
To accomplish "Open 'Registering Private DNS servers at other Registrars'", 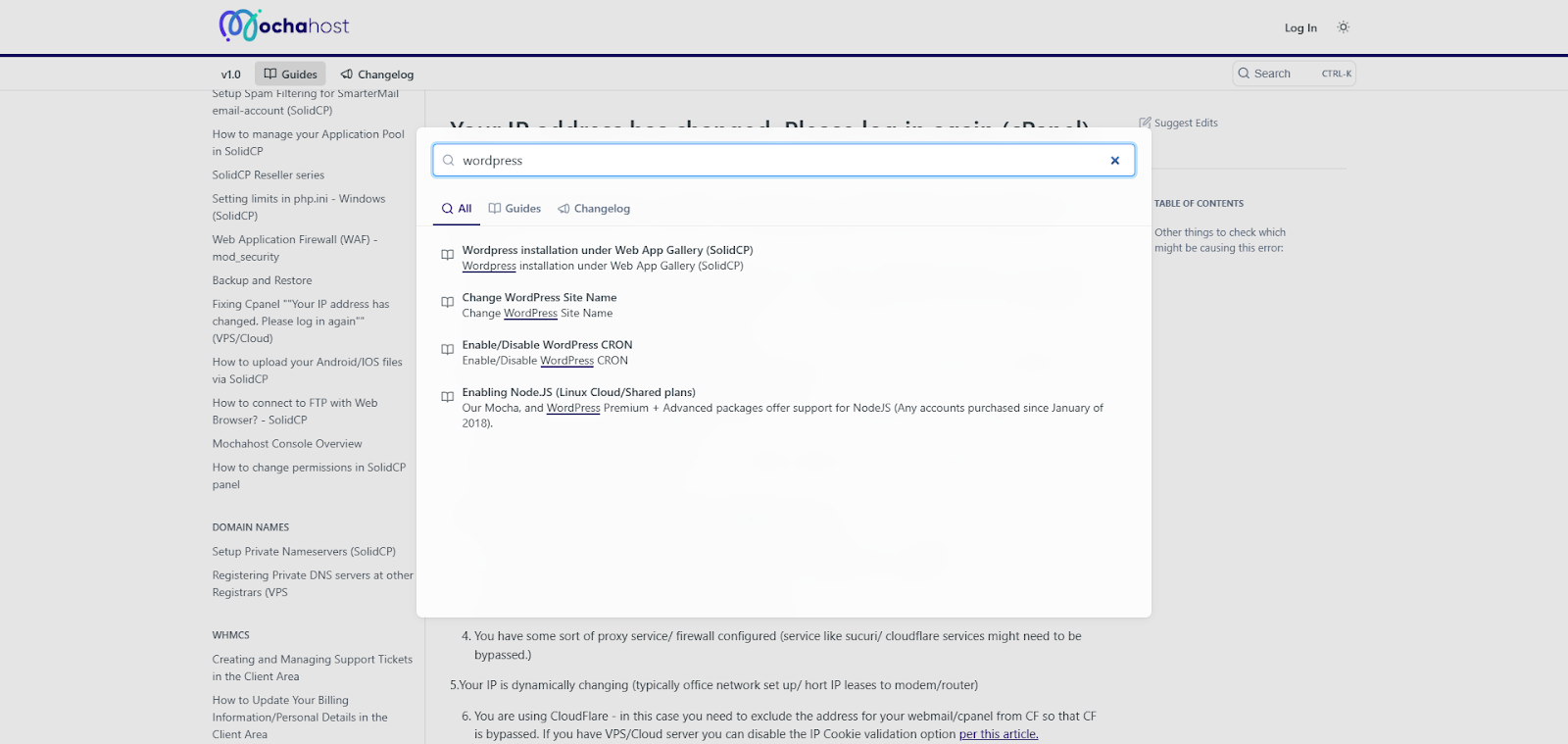I will pos(313,584).
